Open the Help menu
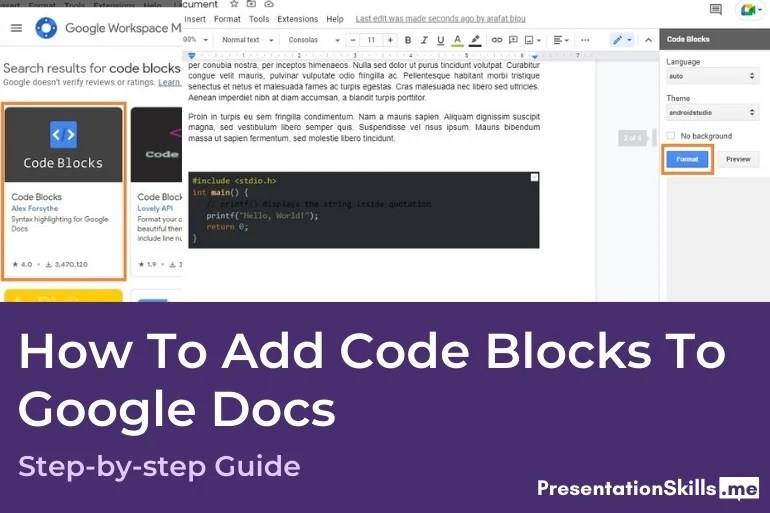 (x=335, y=19)
